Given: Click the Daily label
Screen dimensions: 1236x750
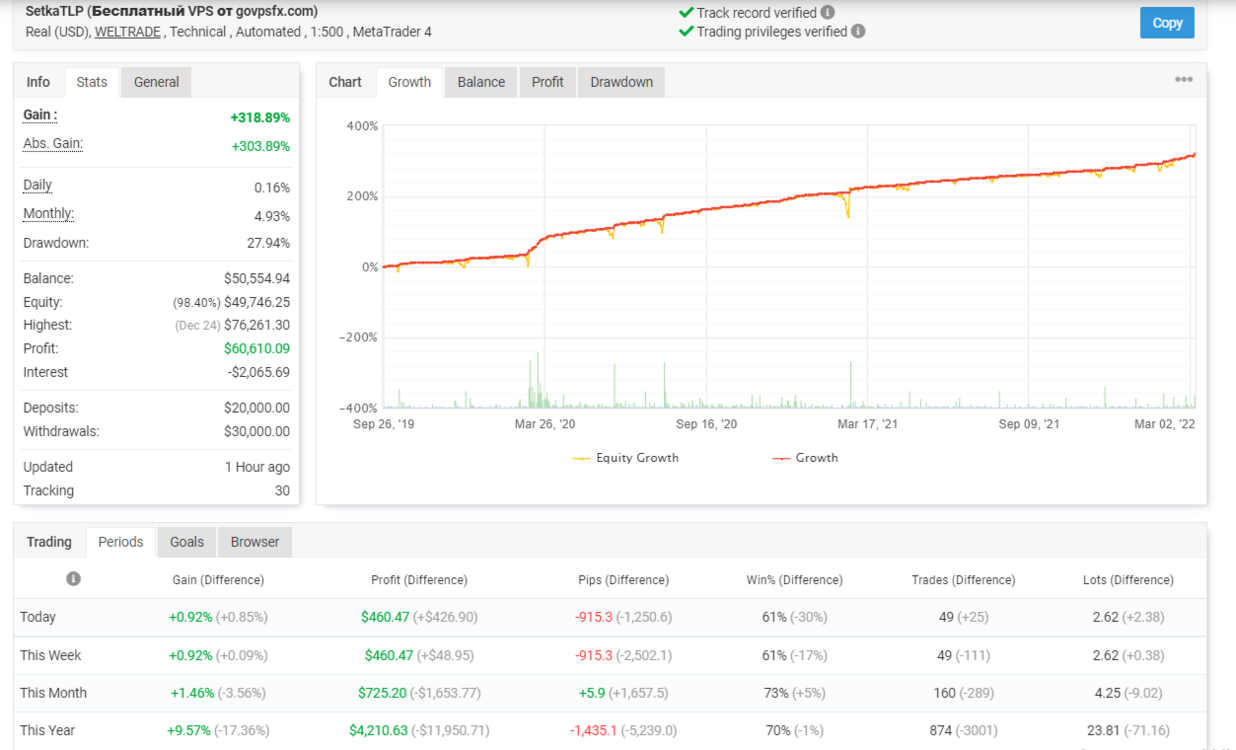Looking at the screenshot, I should point(37,185).
